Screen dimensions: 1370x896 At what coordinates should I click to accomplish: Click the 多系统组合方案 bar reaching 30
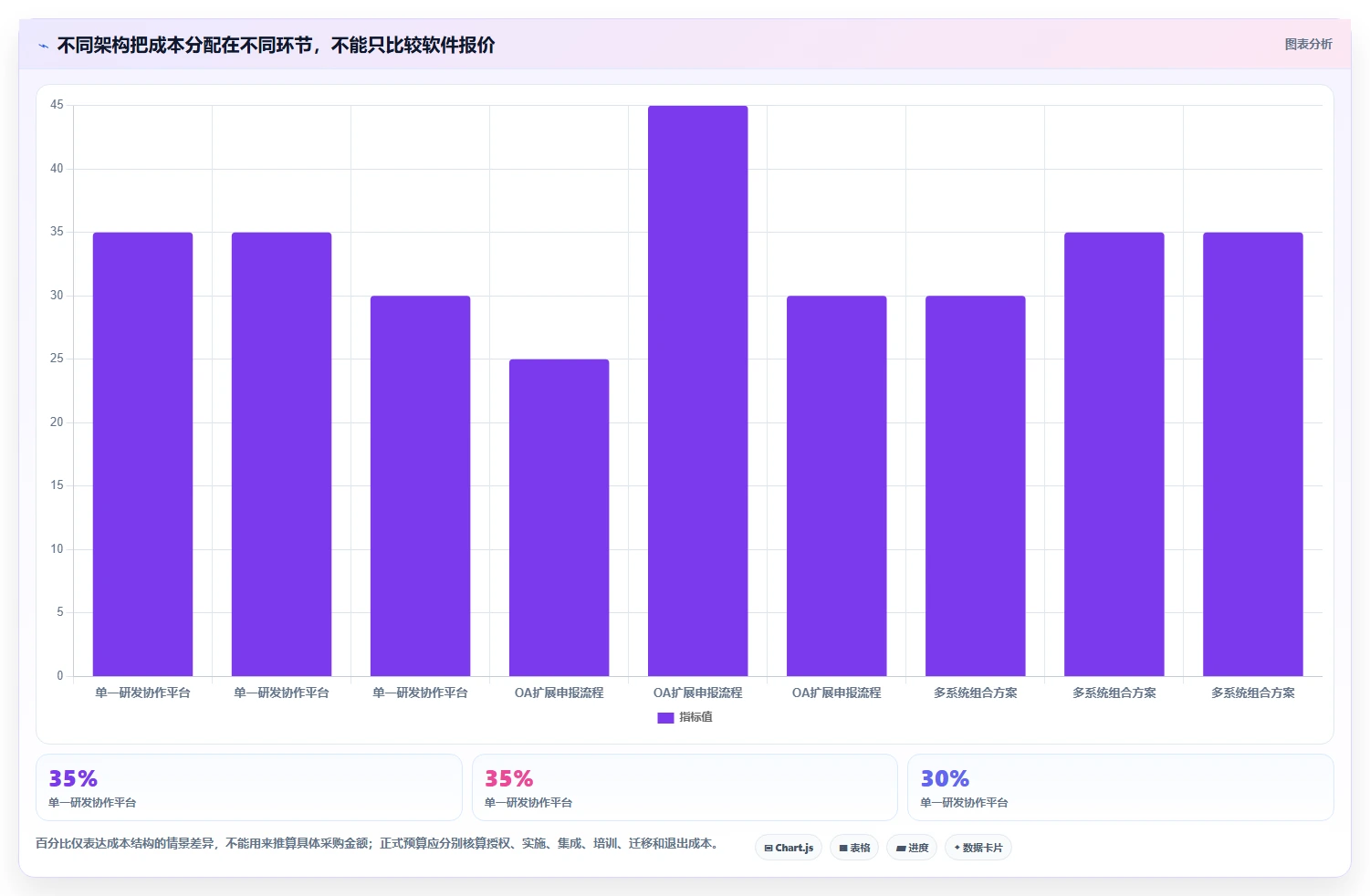[976, 485]
